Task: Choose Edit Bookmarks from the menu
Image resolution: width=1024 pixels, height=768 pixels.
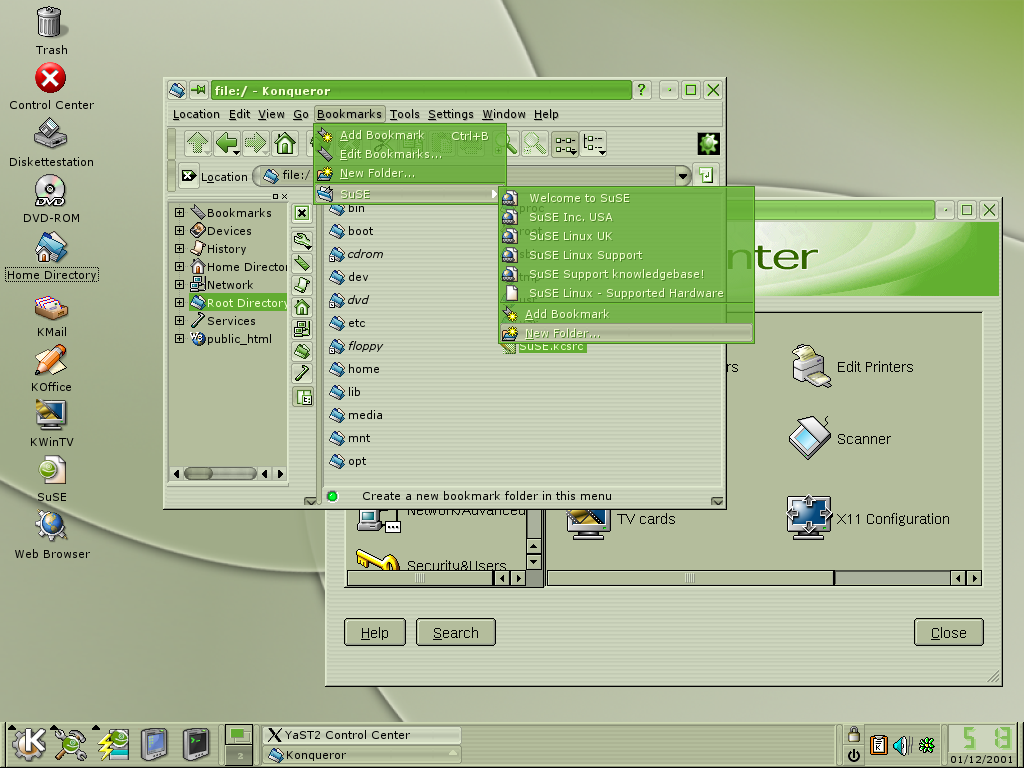Action: pos(410,154)
